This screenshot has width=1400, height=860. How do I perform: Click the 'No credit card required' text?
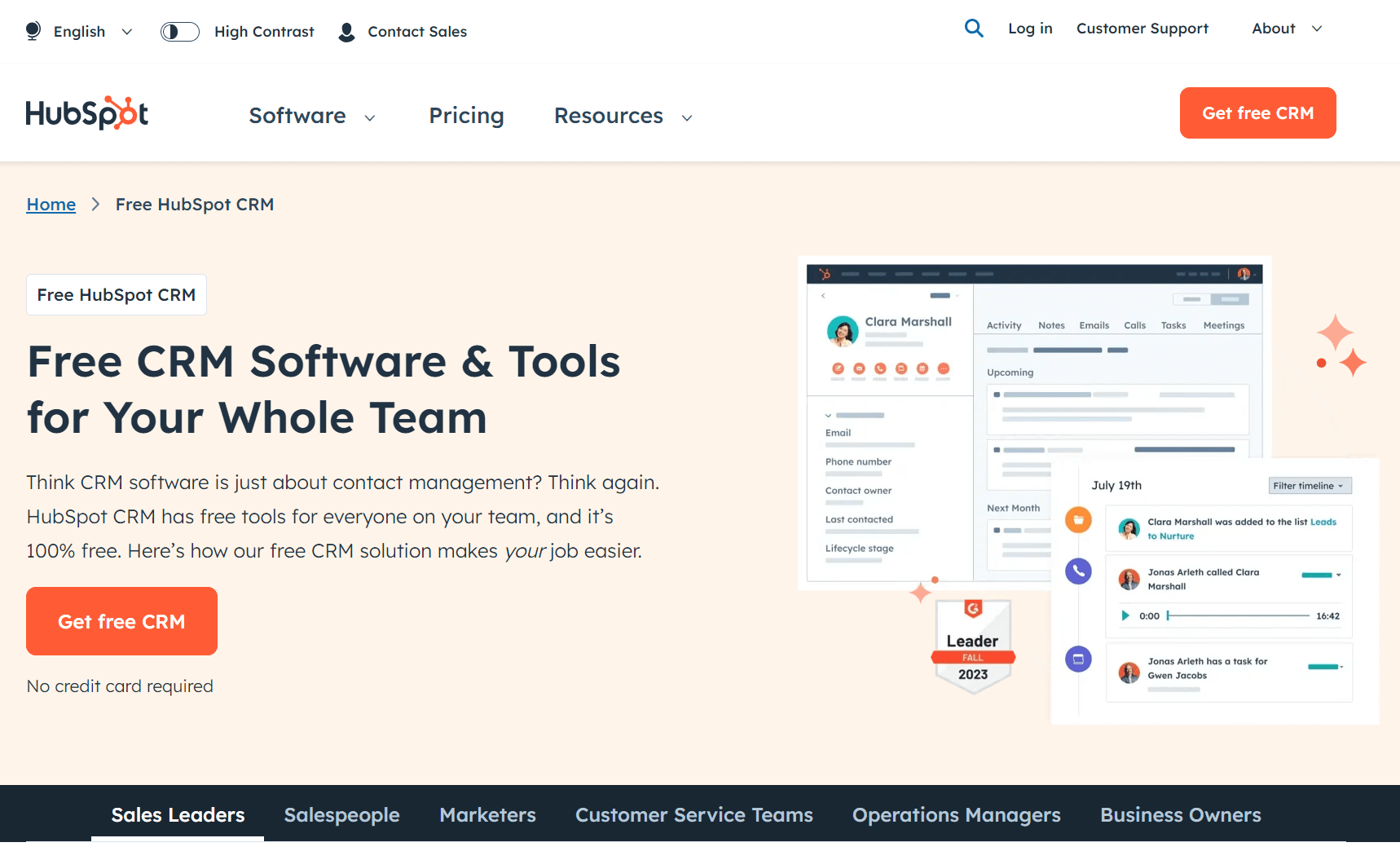[x=120, y=686]
